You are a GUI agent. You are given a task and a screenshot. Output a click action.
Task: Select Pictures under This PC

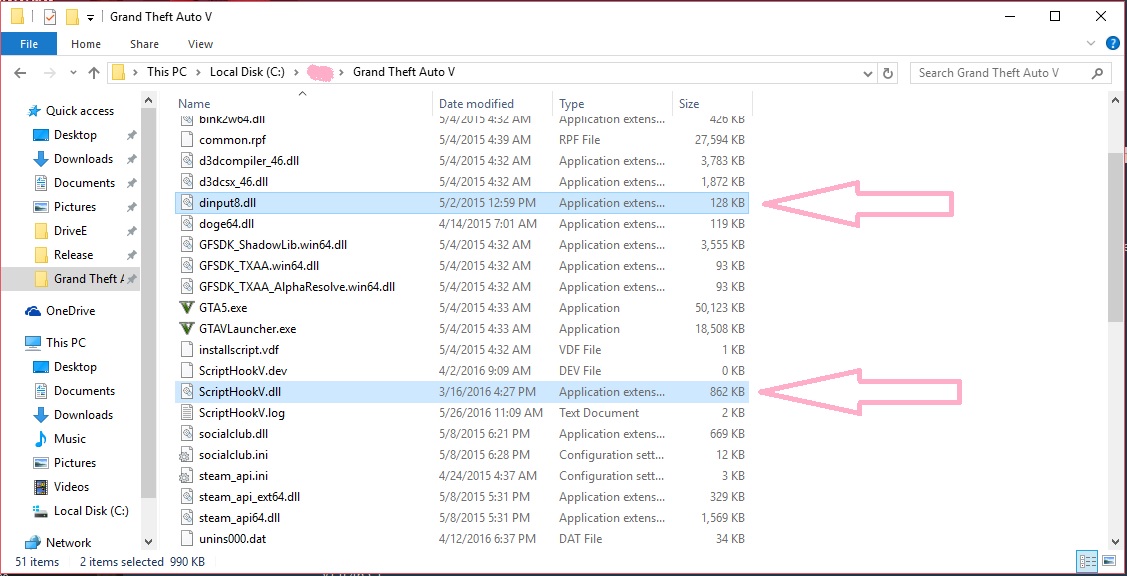point(75,463)
